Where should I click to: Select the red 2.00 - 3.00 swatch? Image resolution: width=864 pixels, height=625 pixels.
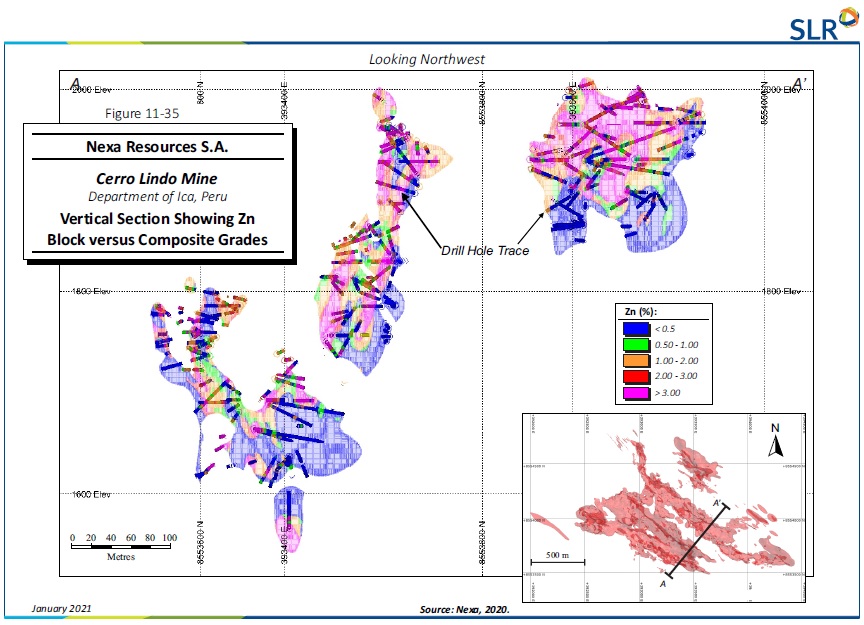coord(636,376)
